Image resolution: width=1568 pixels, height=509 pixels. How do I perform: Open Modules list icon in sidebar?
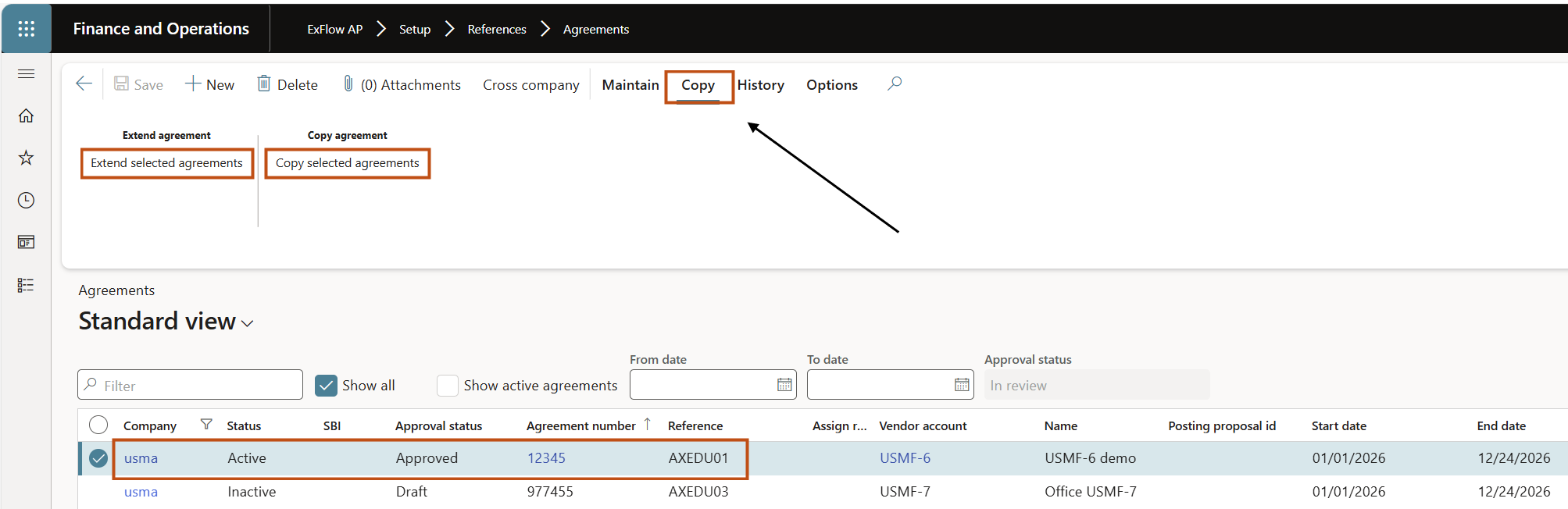26,285
